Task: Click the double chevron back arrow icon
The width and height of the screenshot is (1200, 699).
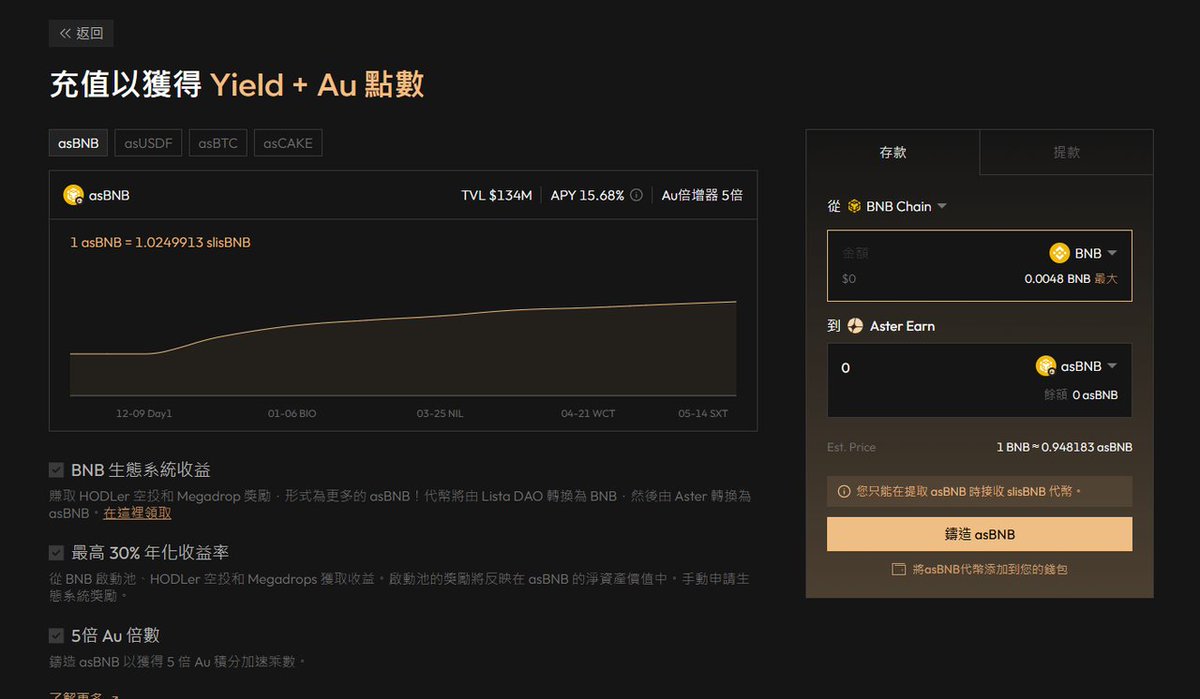Action: 65,33
